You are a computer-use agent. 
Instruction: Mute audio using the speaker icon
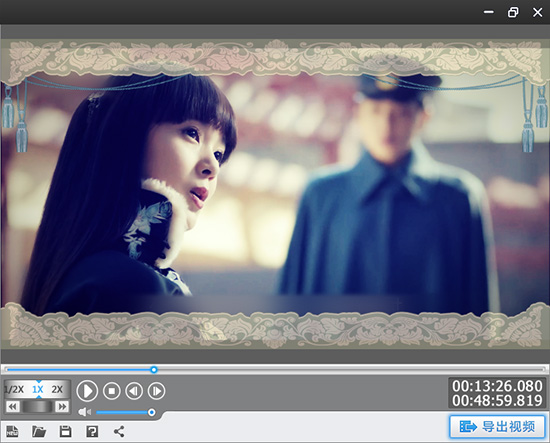(x=85, y=412)
